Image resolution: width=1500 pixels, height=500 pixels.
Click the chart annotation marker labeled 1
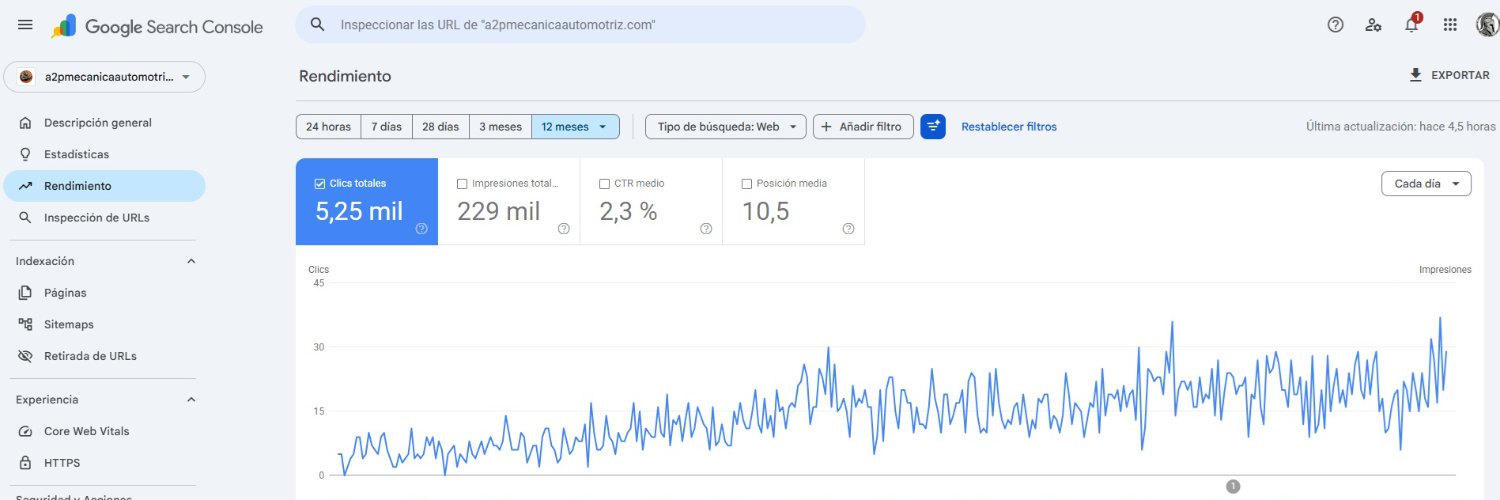pos(1233,486)
